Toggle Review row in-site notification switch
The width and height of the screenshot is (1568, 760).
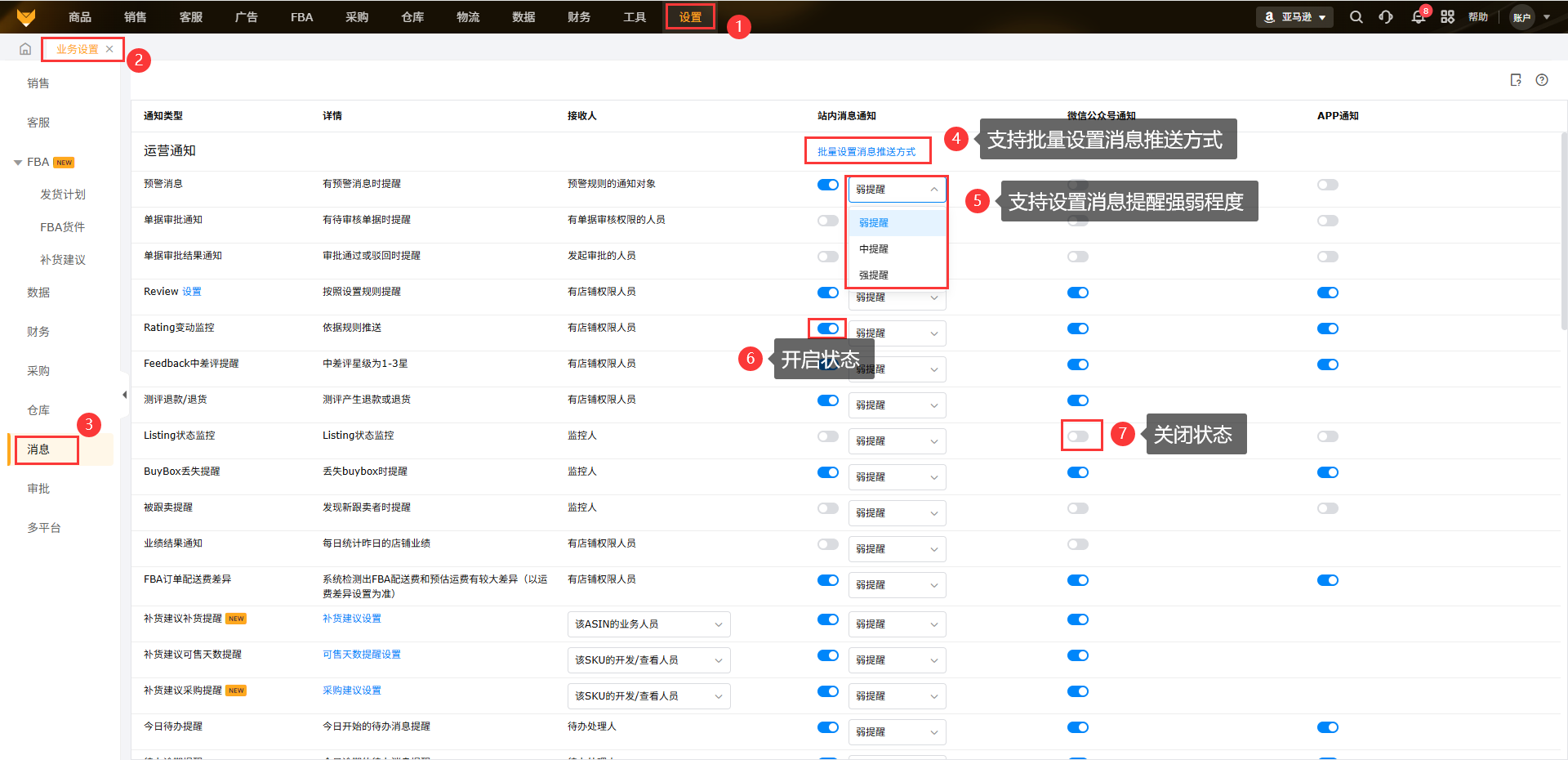pos(828,293)
